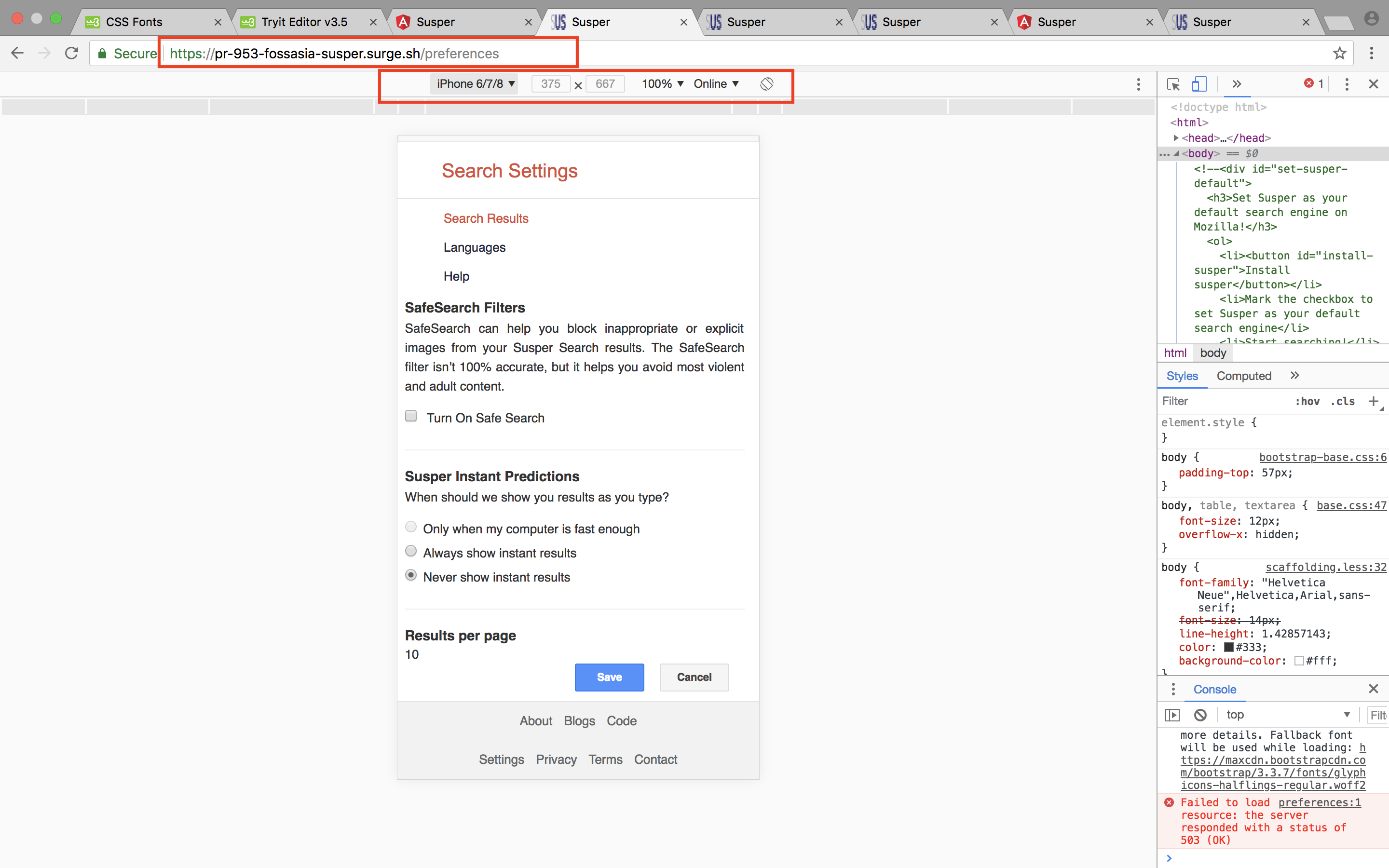Open the Contact footer link
The width and height of the screenshot is (1389, 868).
(x=655, y=759)
